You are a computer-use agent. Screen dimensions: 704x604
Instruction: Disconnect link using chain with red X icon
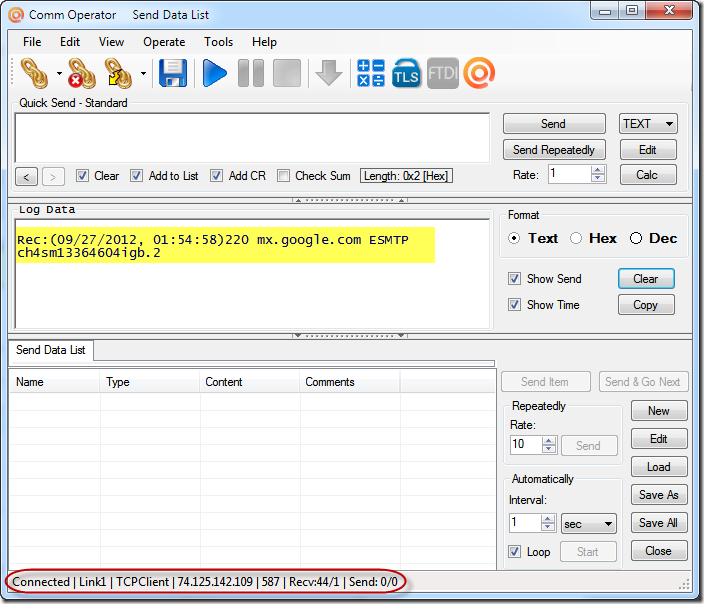[82, 73]
